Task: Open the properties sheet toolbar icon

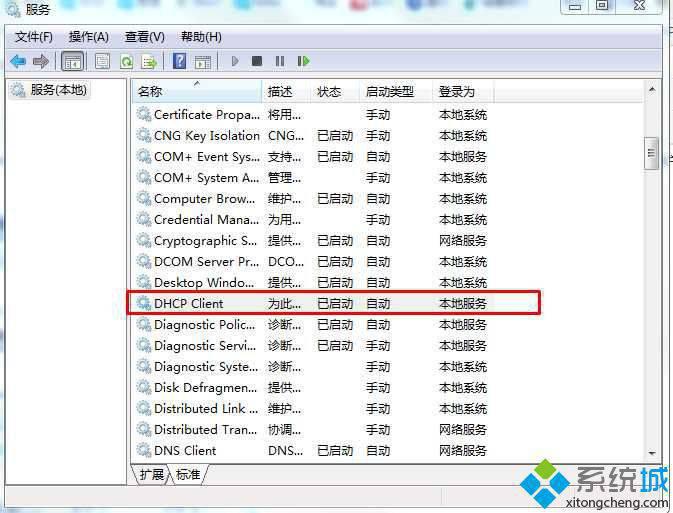Action: (102, 61)
